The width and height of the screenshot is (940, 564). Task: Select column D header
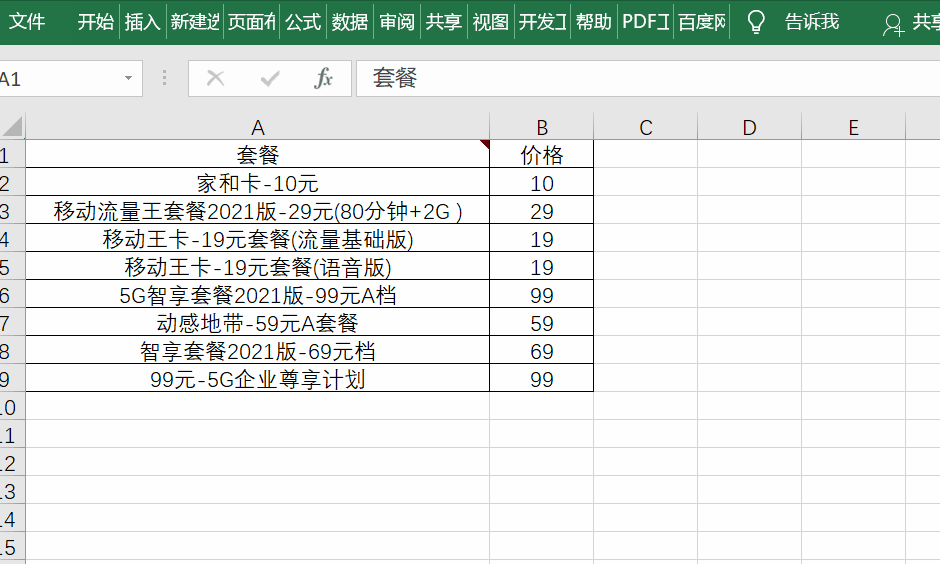click(x=749, y=127)
